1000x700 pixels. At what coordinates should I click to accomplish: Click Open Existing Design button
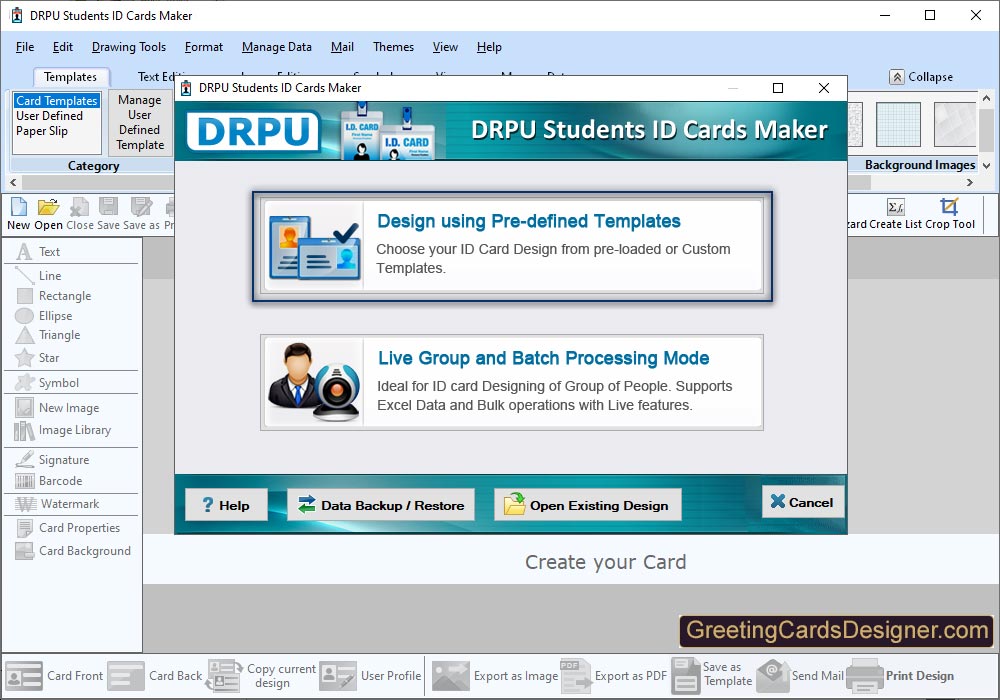[x=587, y=505]
